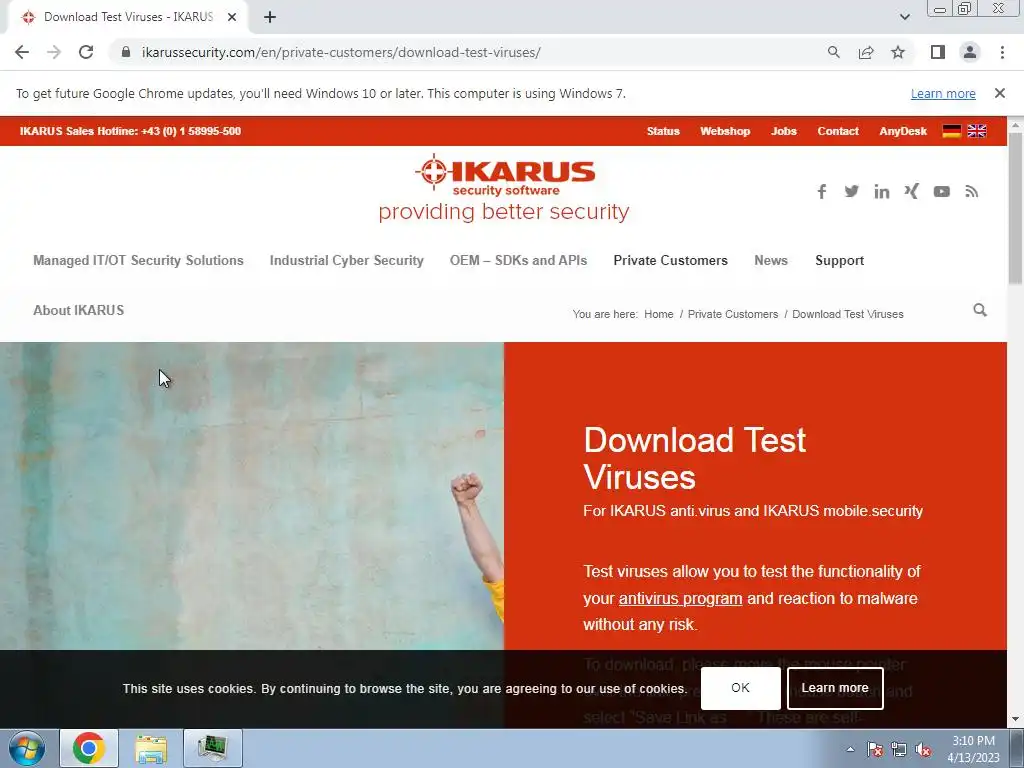The height and width of the screenshot is (768, 1024).
Task: Go back with the browser back arrow
Action: 22,52
